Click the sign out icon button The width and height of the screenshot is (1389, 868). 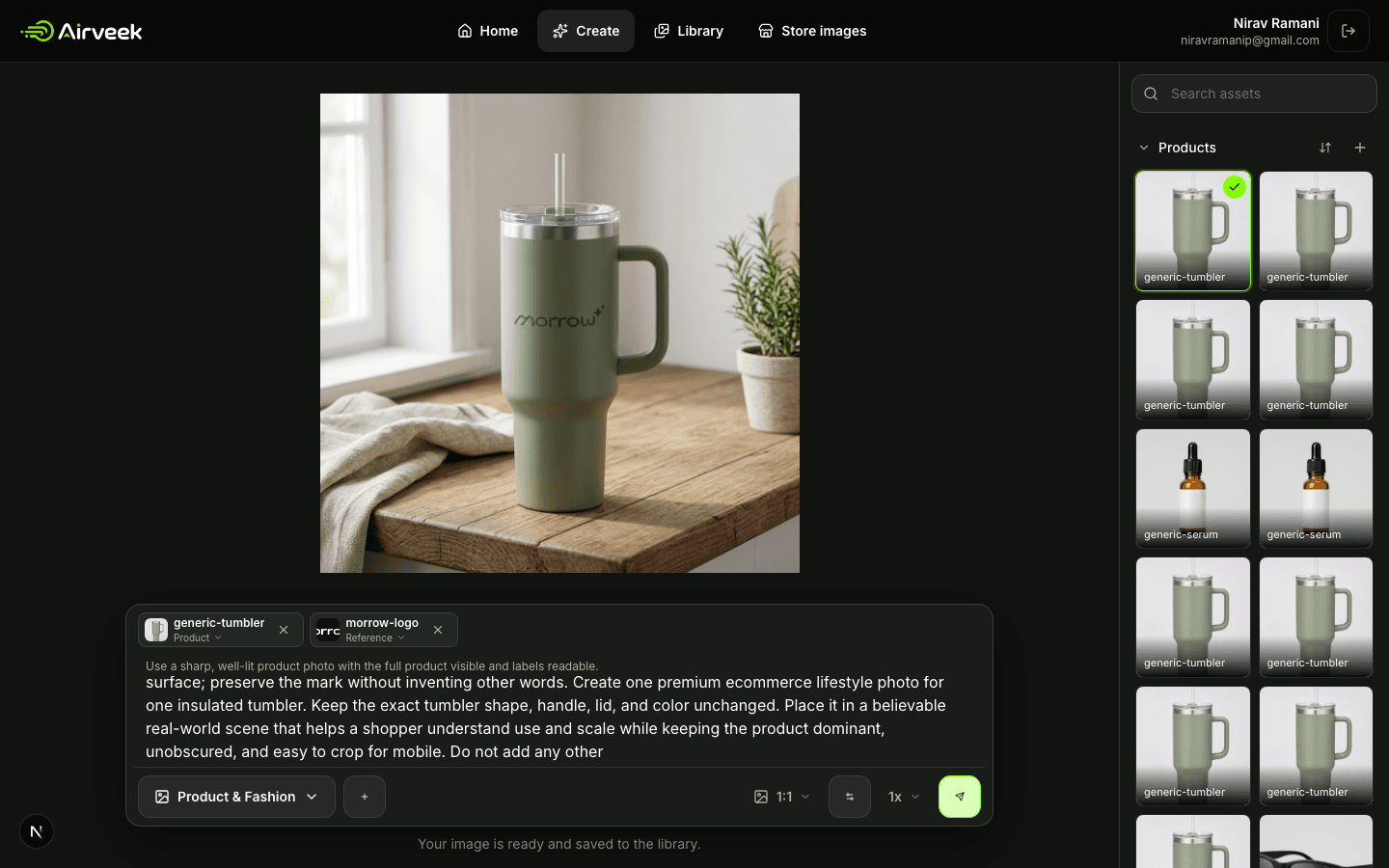pos(1348,31)
